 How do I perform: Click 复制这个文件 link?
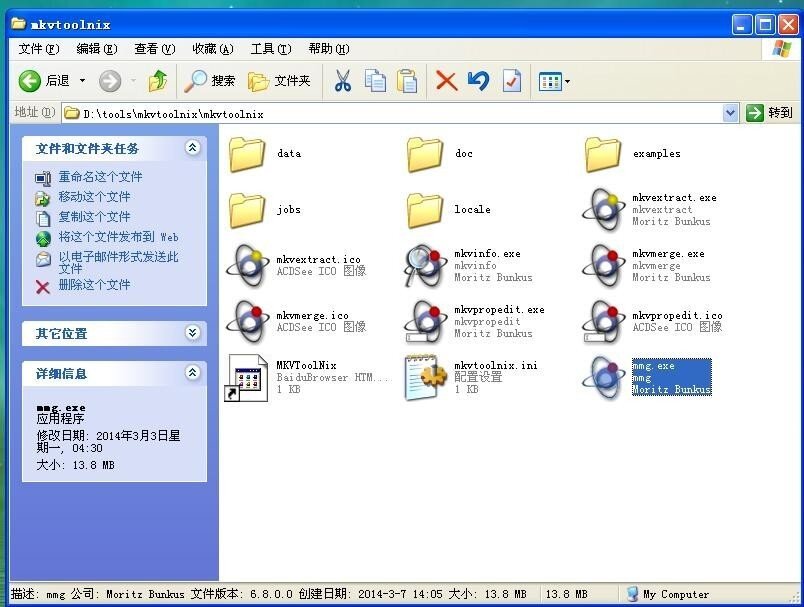[x=94, y=217]
